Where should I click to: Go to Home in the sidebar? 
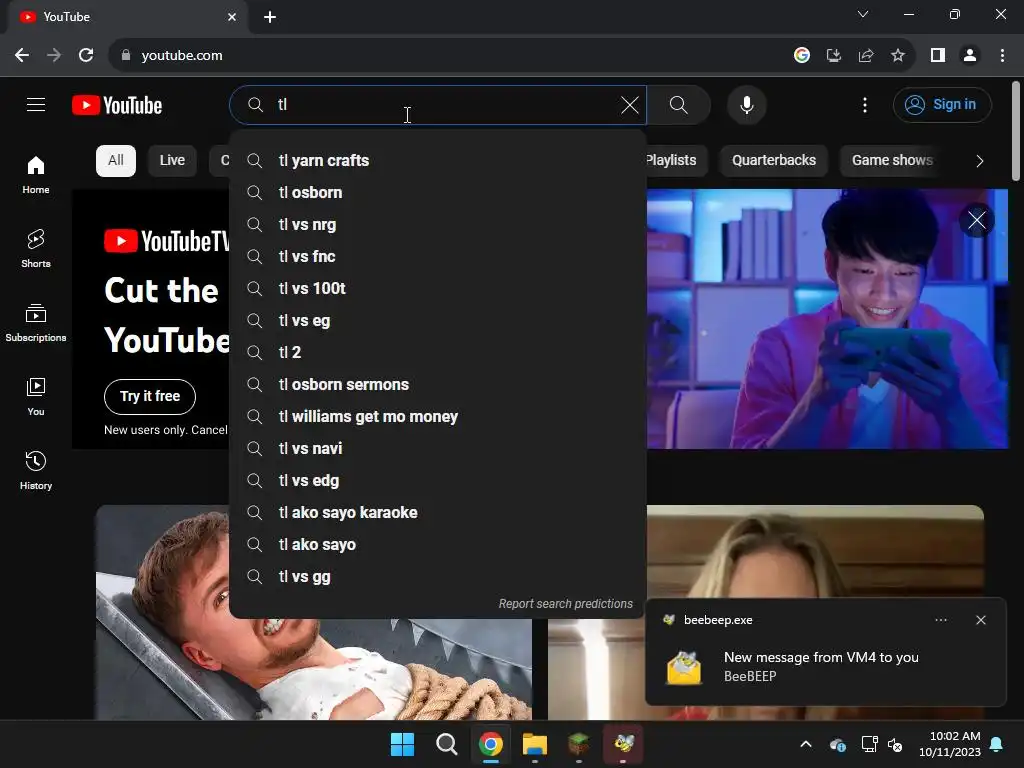(x=36, y=175)
